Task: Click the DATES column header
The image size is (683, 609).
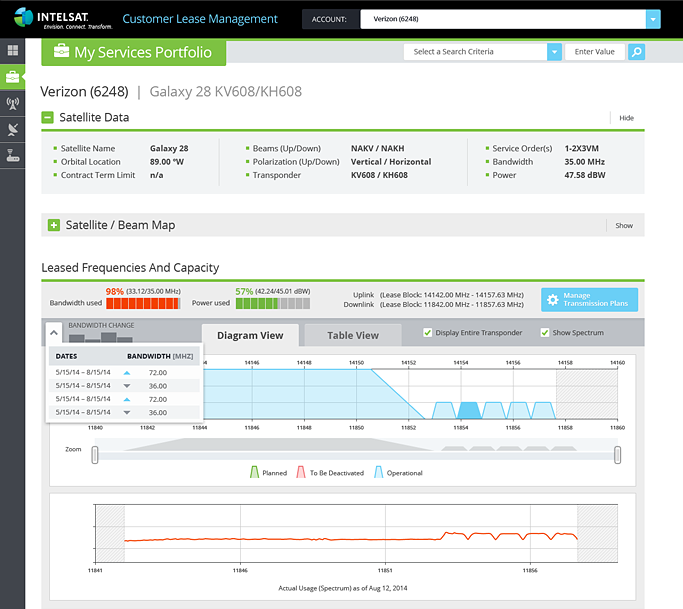Action: click(66, 356)
